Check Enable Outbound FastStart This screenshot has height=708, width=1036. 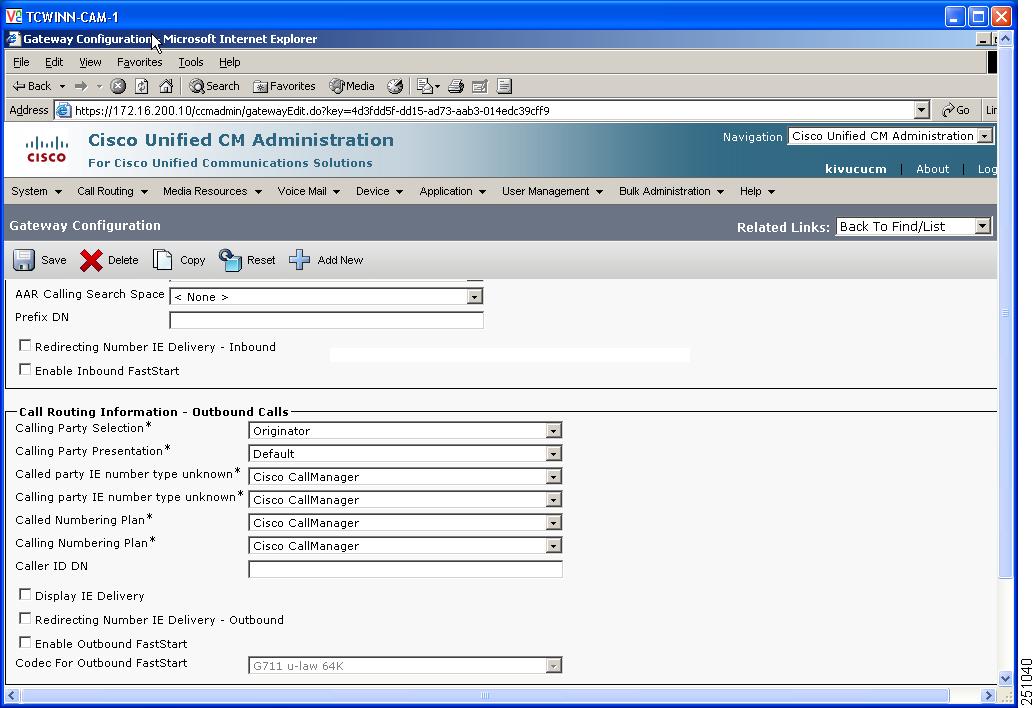(x=25, y=642)
